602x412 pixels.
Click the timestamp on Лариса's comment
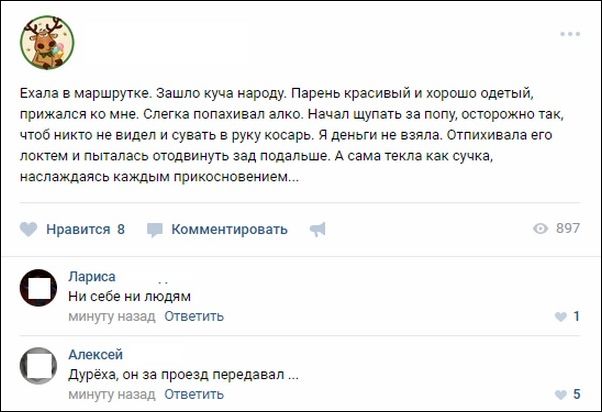(x=111, y=316)
